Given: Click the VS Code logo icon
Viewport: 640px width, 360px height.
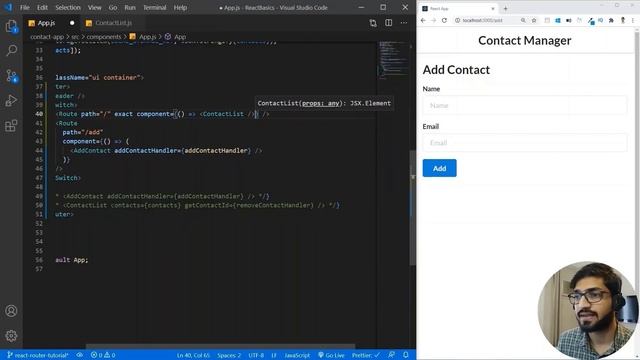Looking at the screenshot, I should (8, 7).
